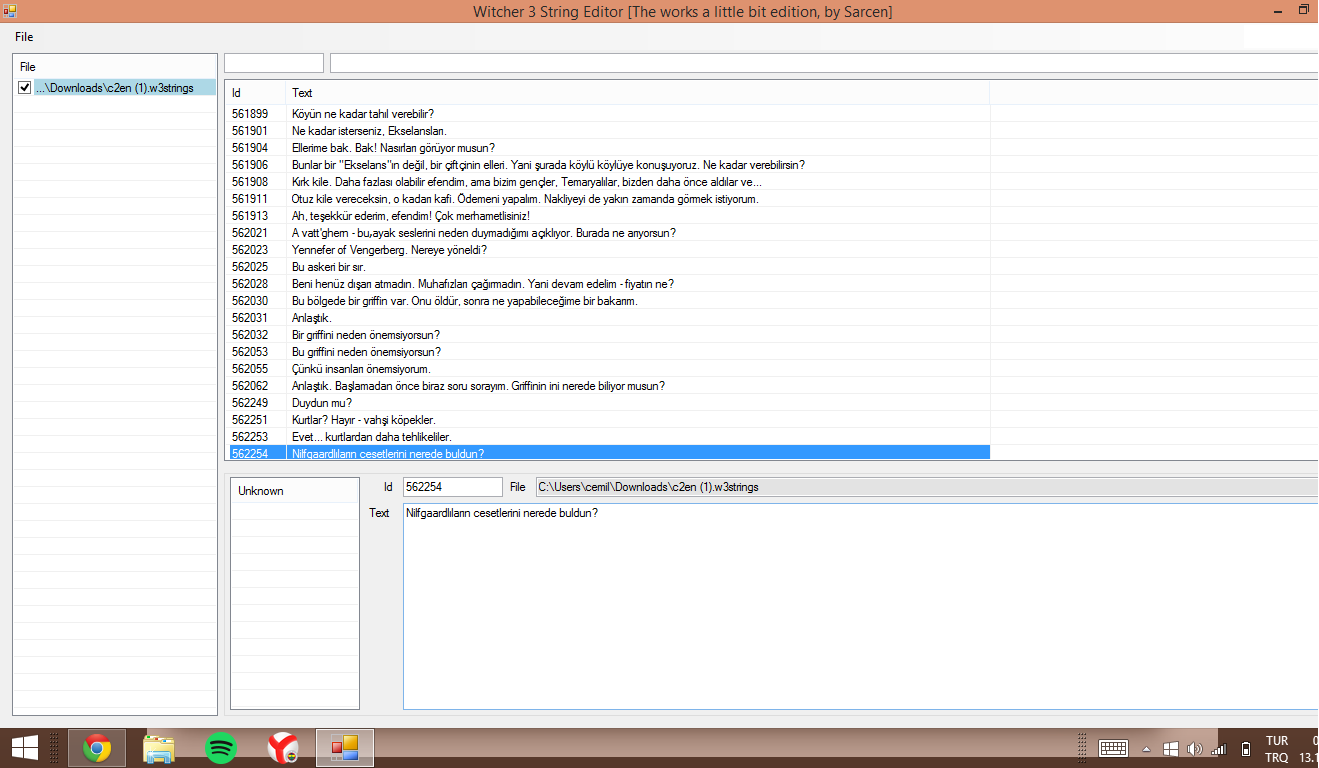Image resolution: width=1319 pixels, height=768 pixels.
Task: Focus the long search box above Text column
Action: pyautogui.click(x=824, y=63)
